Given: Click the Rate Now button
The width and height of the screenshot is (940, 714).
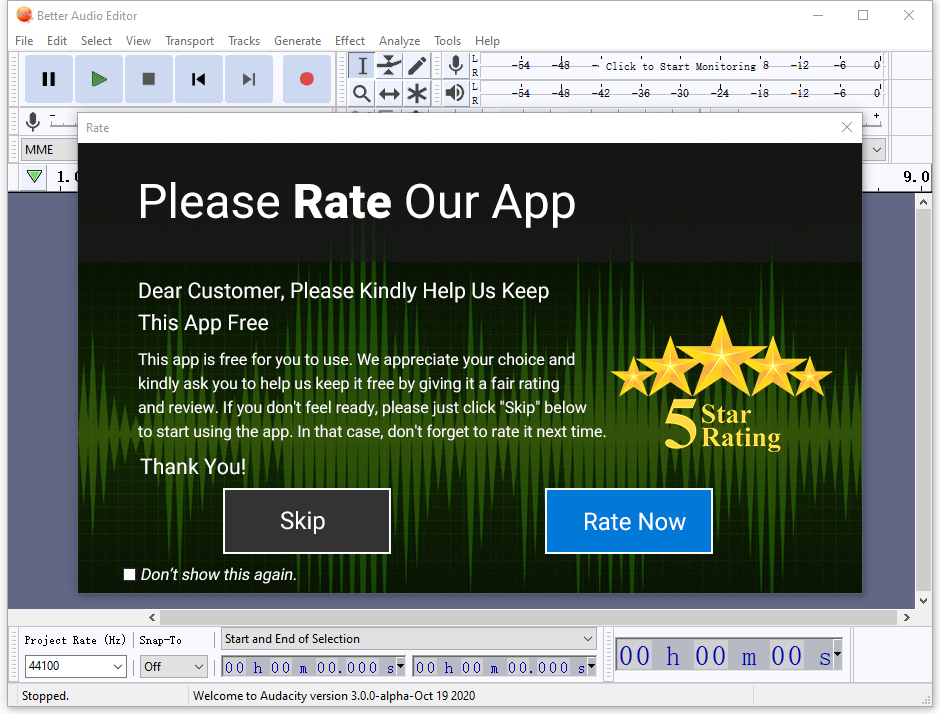Looking at the screenshot, I should click(x=628, y=521).
